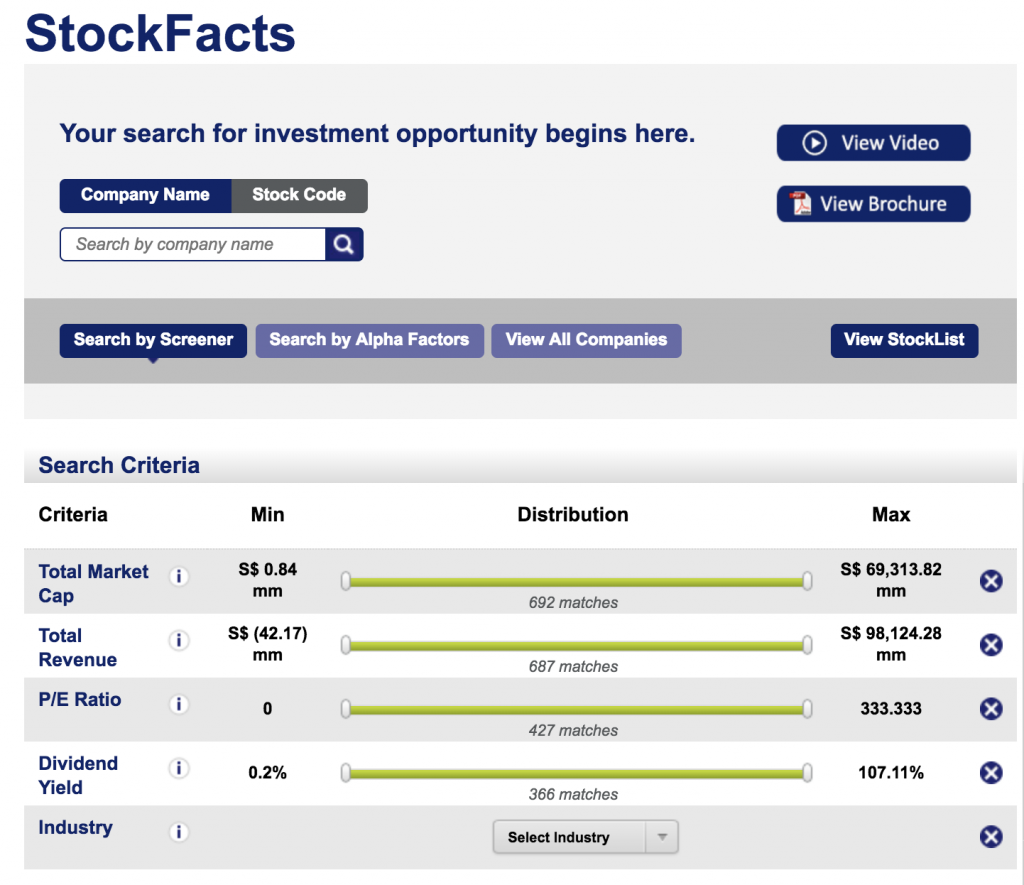The image size is (1024, 885).
Task: Click the View Video button
Action: [x=873, y=142]
